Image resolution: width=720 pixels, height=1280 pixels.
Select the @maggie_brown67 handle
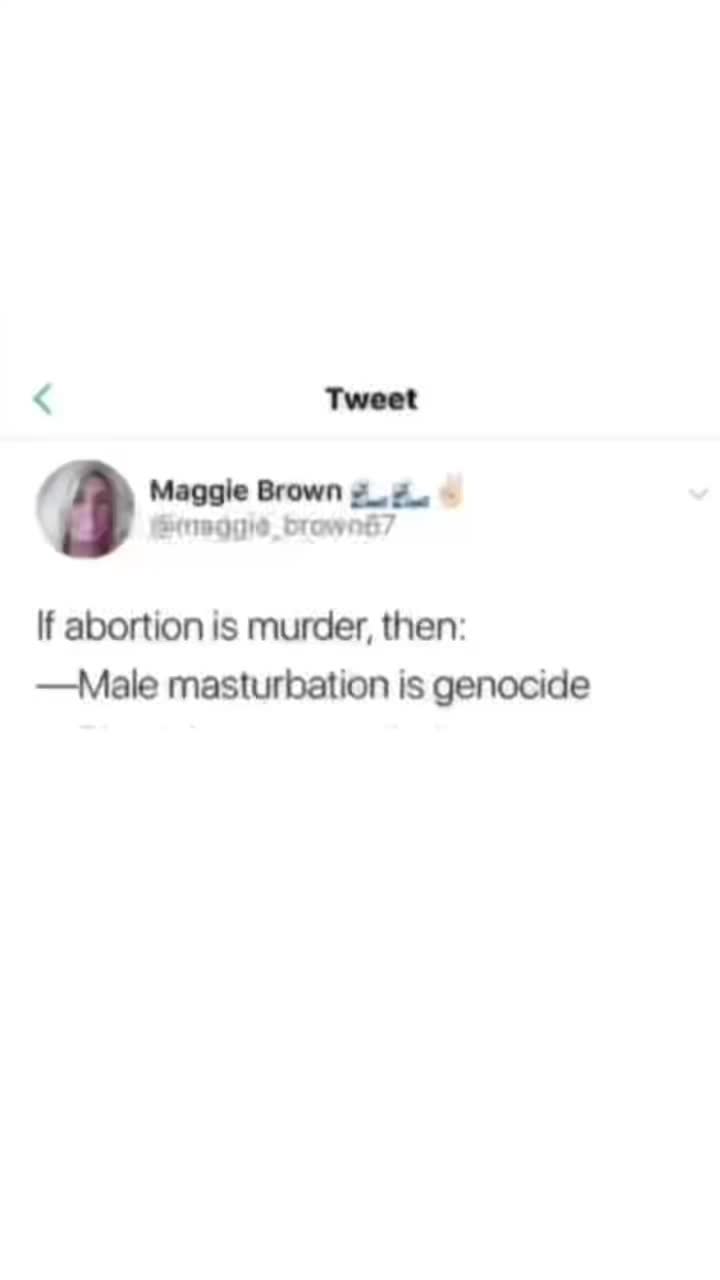point(272,524)
